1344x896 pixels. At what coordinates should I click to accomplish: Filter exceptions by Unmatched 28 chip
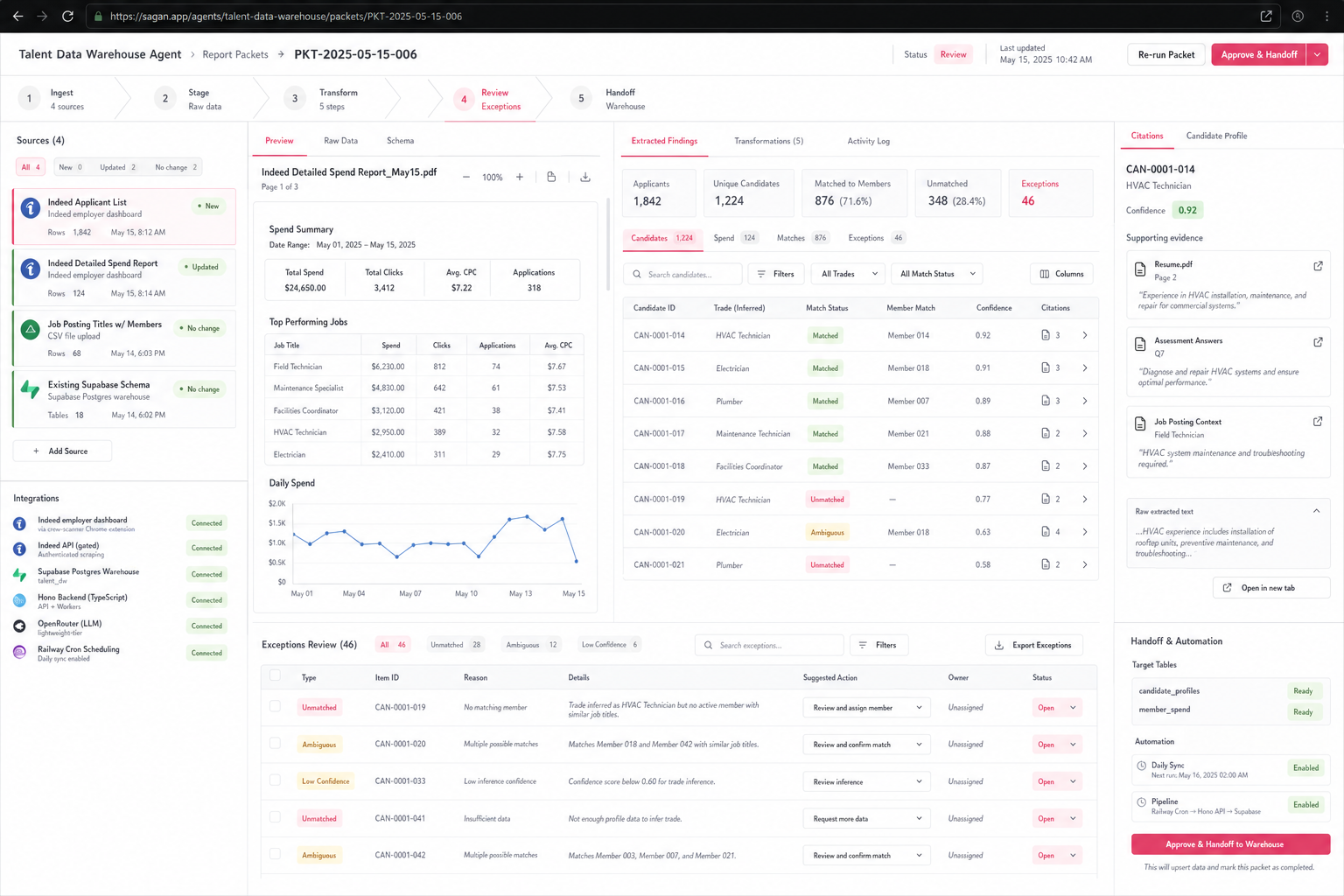tap(456, 645)
